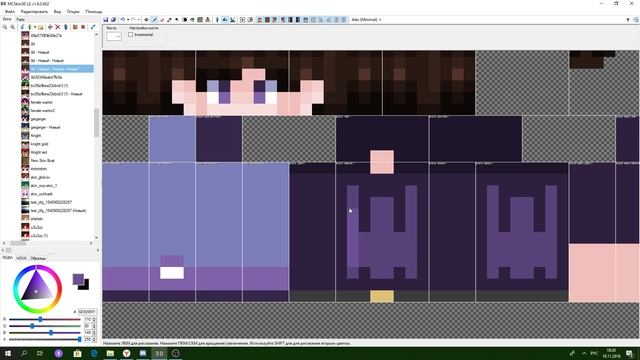Select the Knight gold skin entry
The width and height of the screenshot is (640, 360).
tap(39, 144)
